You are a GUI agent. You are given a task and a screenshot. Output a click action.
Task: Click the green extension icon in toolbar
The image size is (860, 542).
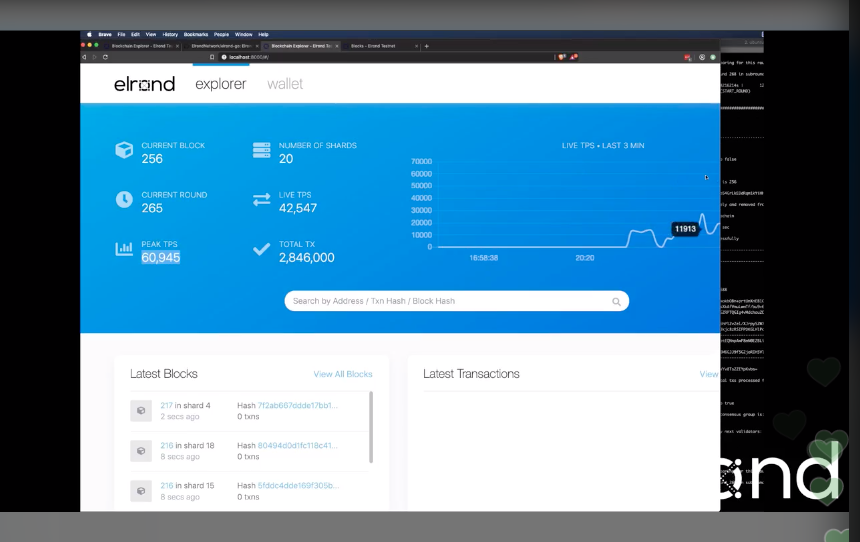713,57
